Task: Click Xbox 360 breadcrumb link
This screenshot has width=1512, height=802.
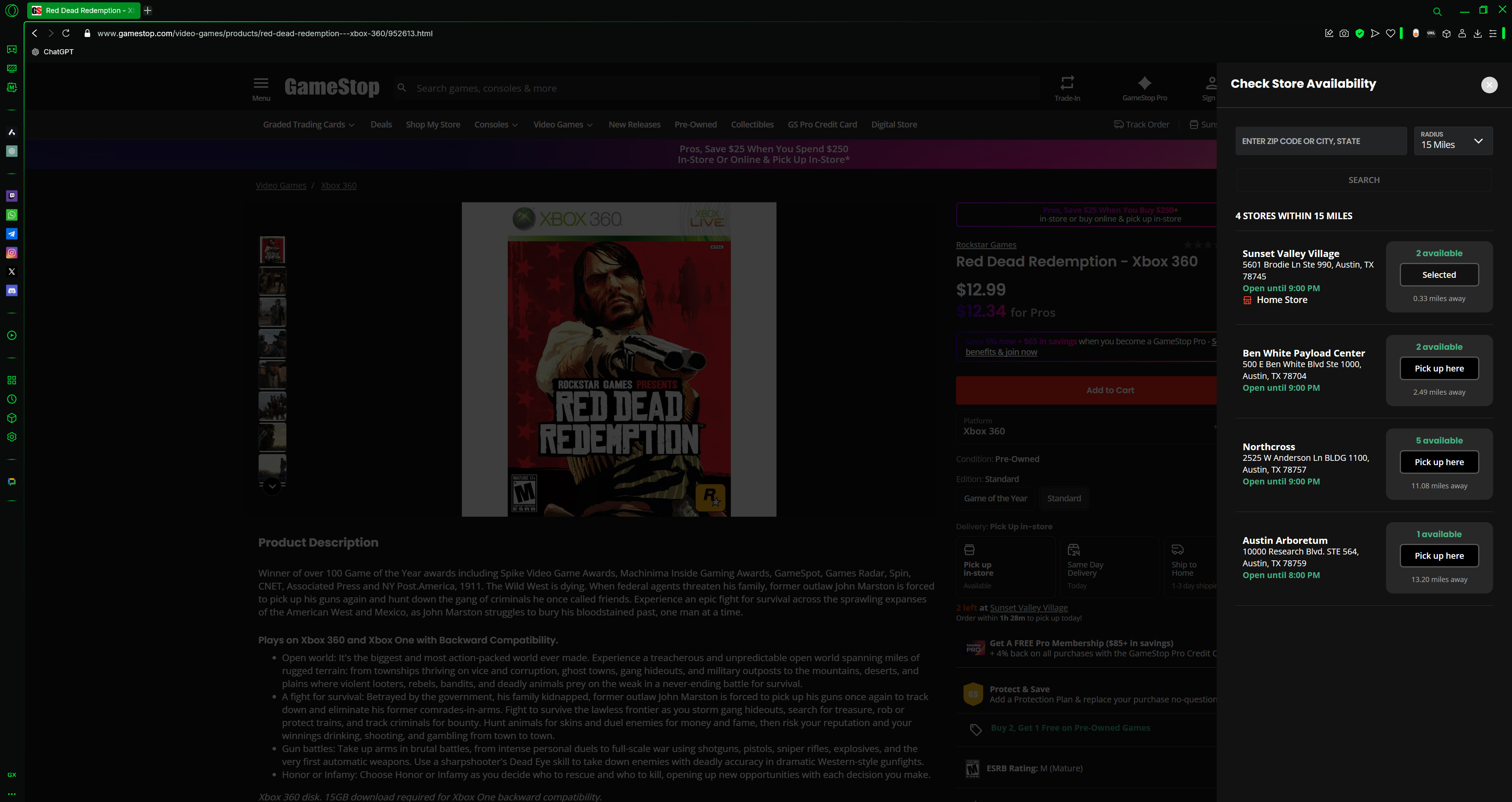Action: pos(338,185)
